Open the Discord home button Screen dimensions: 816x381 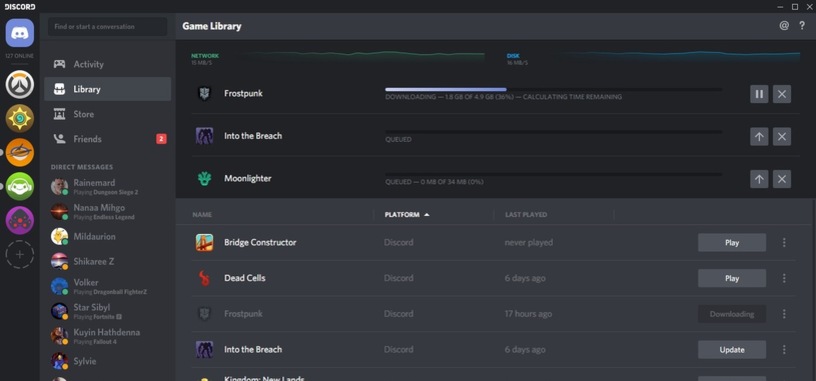tap(20, 33)
